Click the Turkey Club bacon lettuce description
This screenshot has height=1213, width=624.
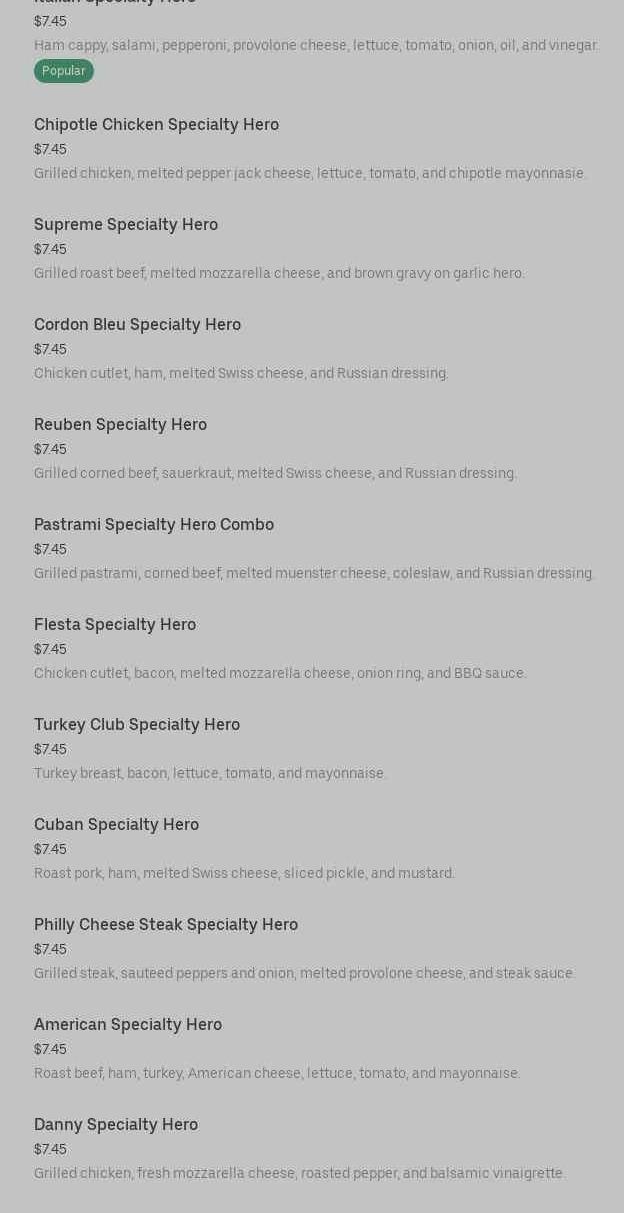pos(210,773)
